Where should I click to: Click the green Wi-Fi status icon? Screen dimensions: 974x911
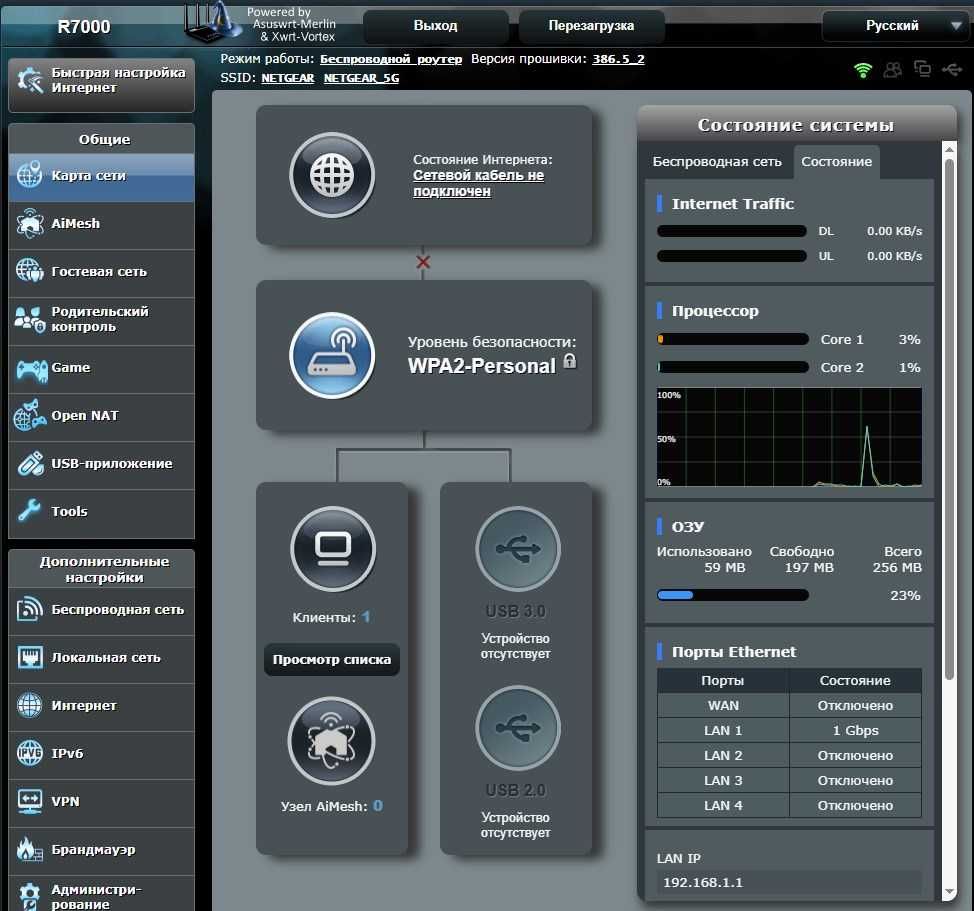tap(863, 70)
